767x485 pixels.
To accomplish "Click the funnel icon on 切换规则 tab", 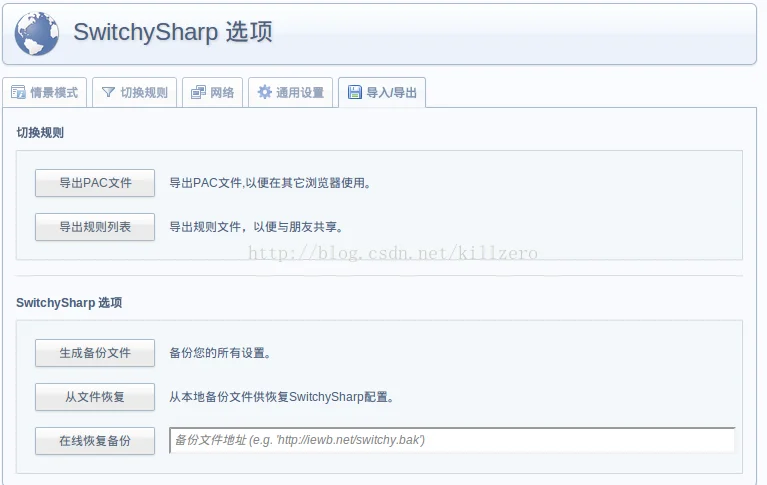I will (108, 92).
